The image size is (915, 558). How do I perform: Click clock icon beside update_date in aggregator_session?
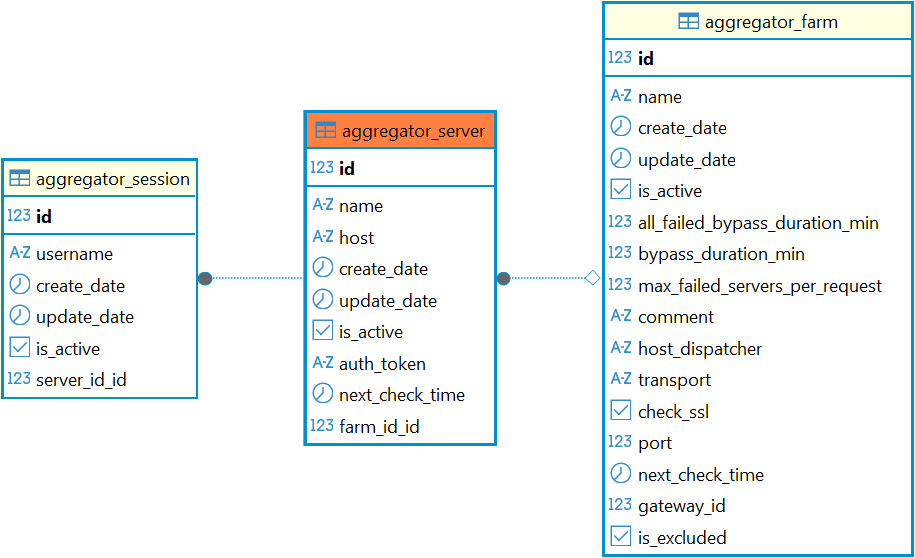[x=20, y=316]
